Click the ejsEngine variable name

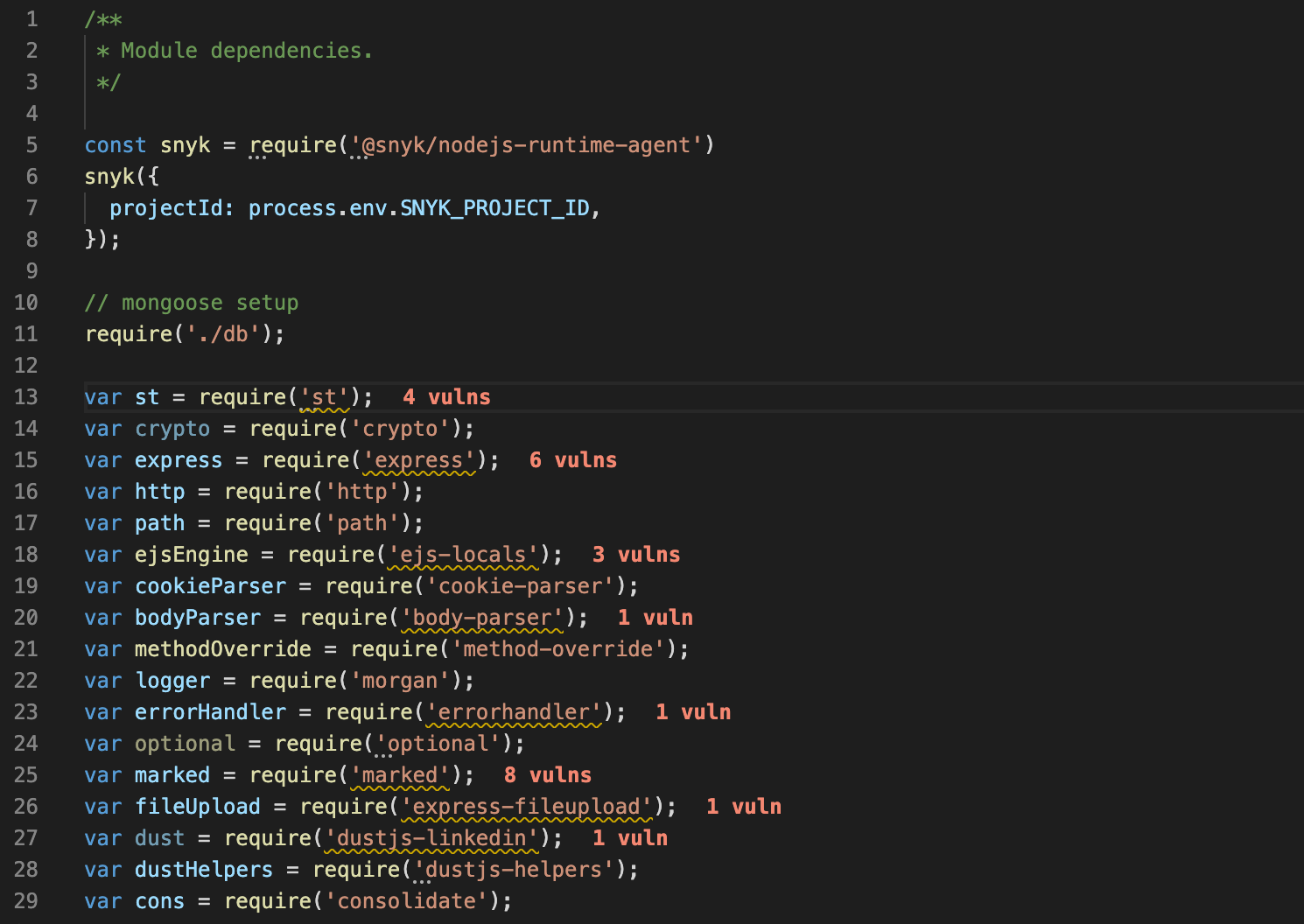[192, 555]
